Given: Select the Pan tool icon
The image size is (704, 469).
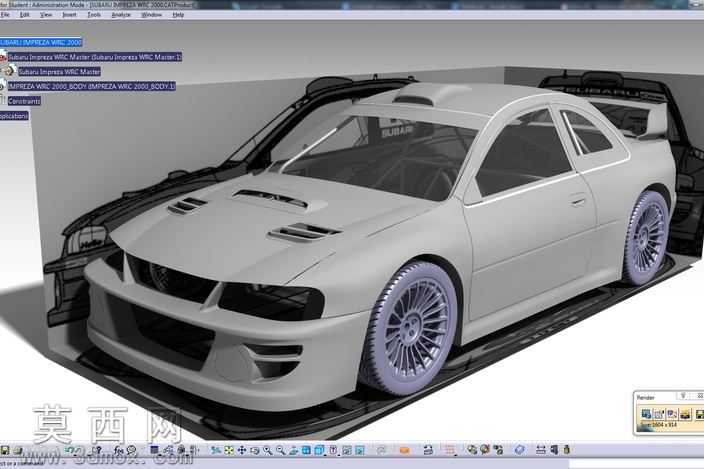Looking at the screenshot, I should point(242,450).
